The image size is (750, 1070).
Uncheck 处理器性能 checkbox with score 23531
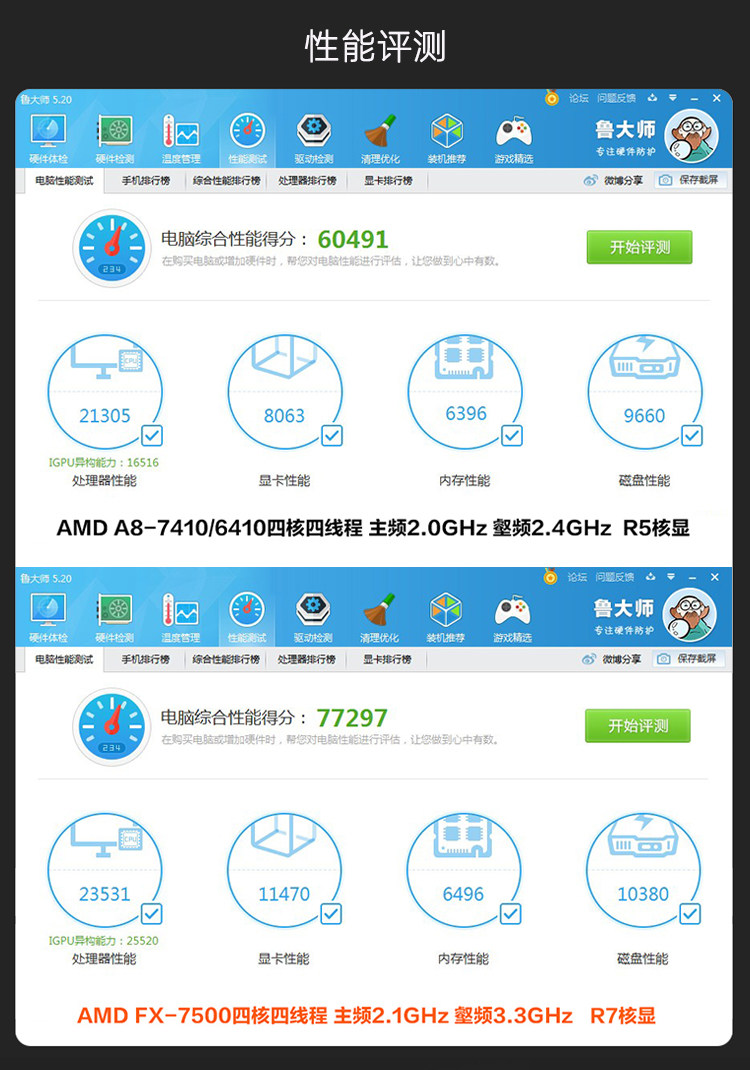tap(152, 913)
